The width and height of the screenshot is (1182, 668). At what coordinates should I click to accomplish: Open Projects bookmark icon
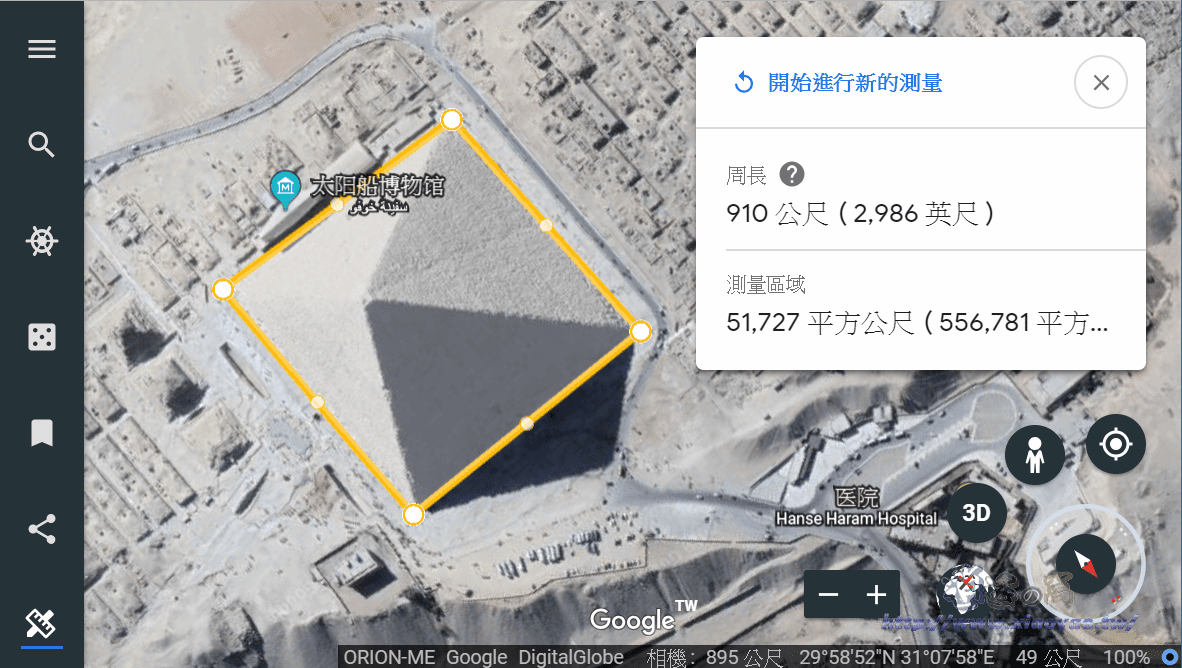[41, 433]
